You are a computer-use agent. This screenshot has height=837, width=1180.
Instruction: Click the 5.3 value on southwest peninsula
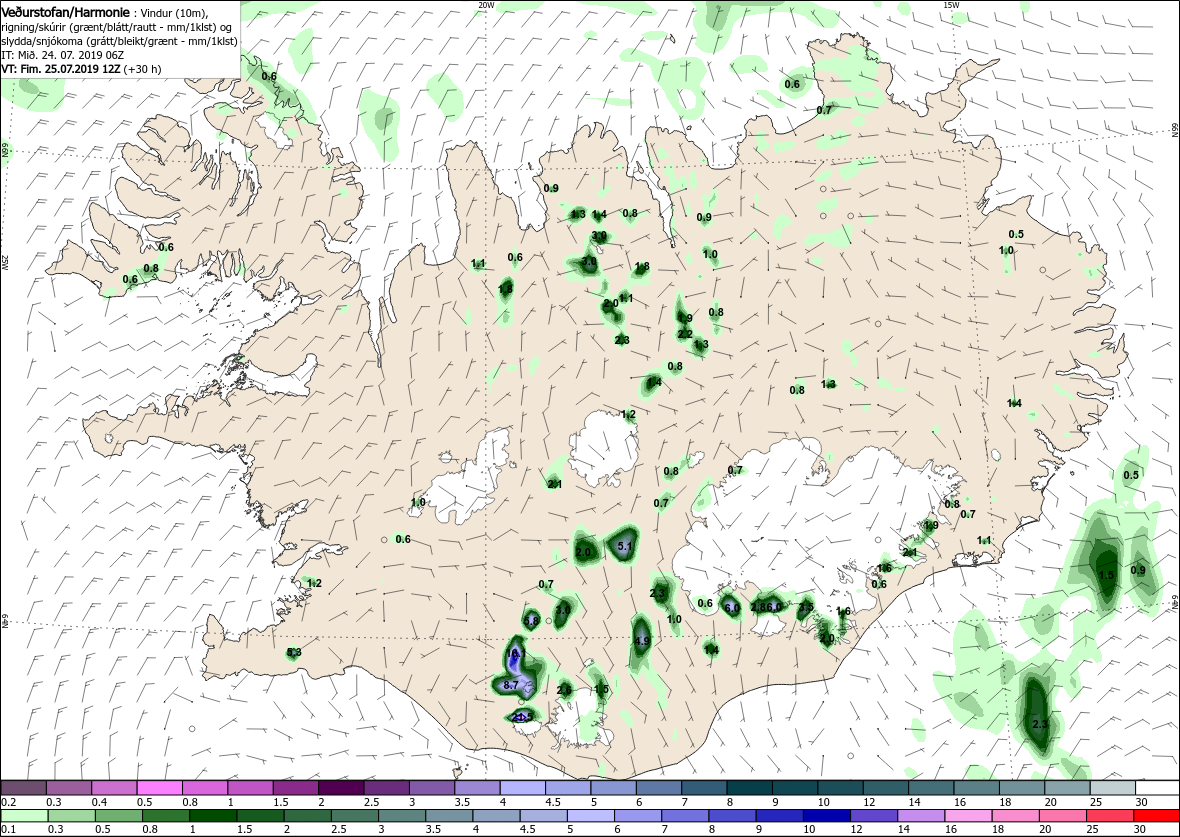pos(294,652)
